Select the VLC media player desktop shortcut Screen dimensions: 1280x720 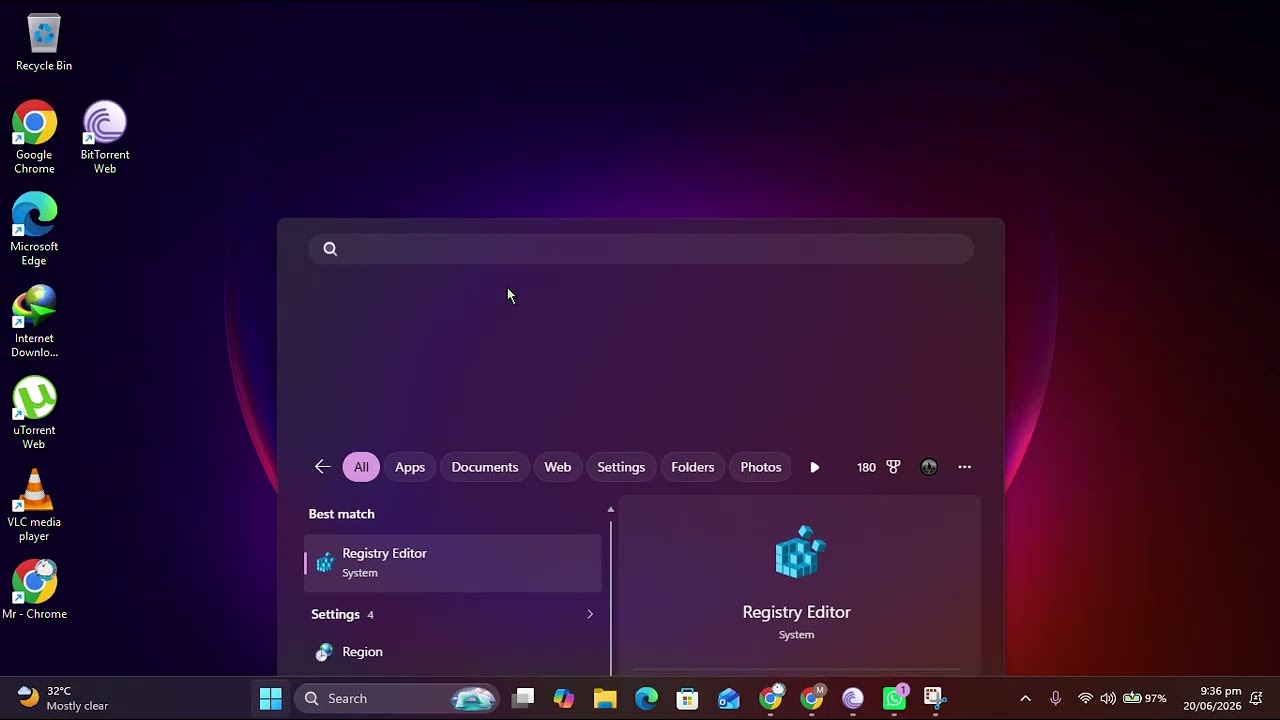pyautogui.click(x=34, y=505)
